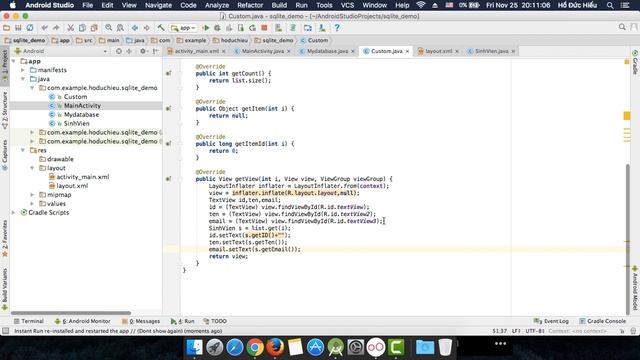Click the Search Everywhere magnifier icon
Viewport: 640px width, 360px height.
pyautogui.click(x=622, y=27)
